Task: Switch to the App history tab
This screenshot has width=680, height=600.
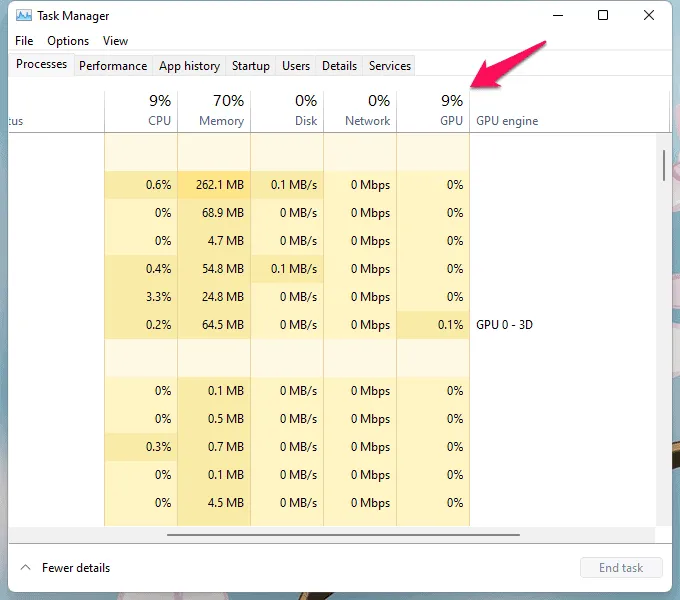Action: (x=190, y=65)
